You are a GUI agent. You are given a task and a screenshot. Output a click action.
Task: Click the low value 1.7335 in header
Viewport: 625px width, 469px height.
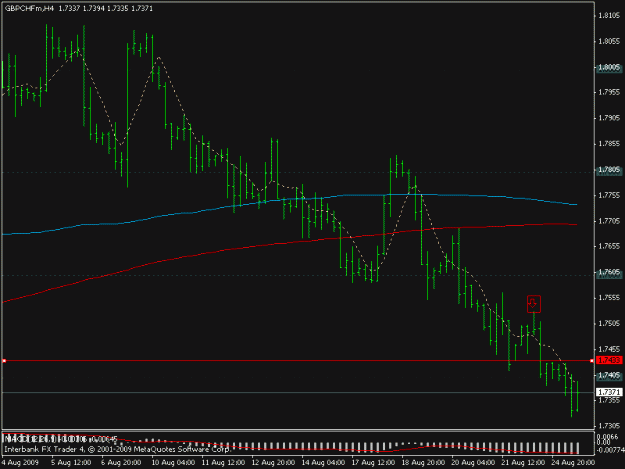pos(118,8)
